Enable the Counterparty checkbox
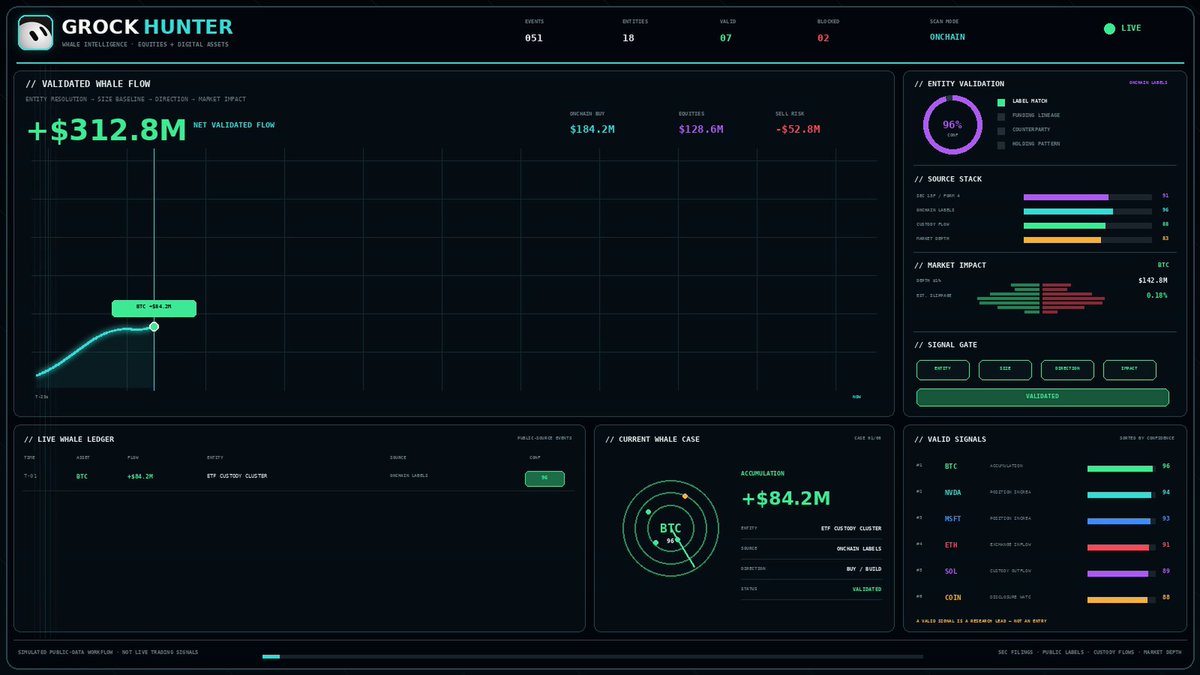Image resolution: width=1200 pixels, height=675 pixels. click(x=1001, y=130)
